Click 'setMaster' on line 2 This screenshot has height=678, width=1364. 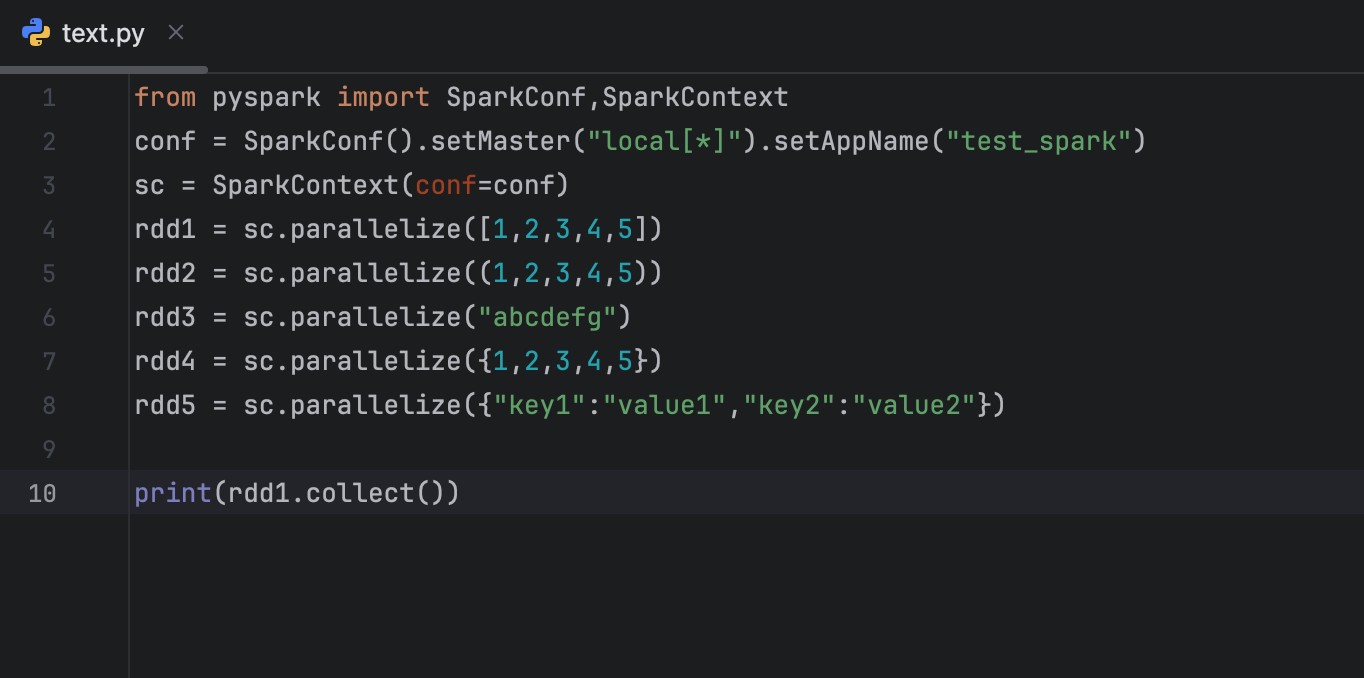(x=500, y=142)
